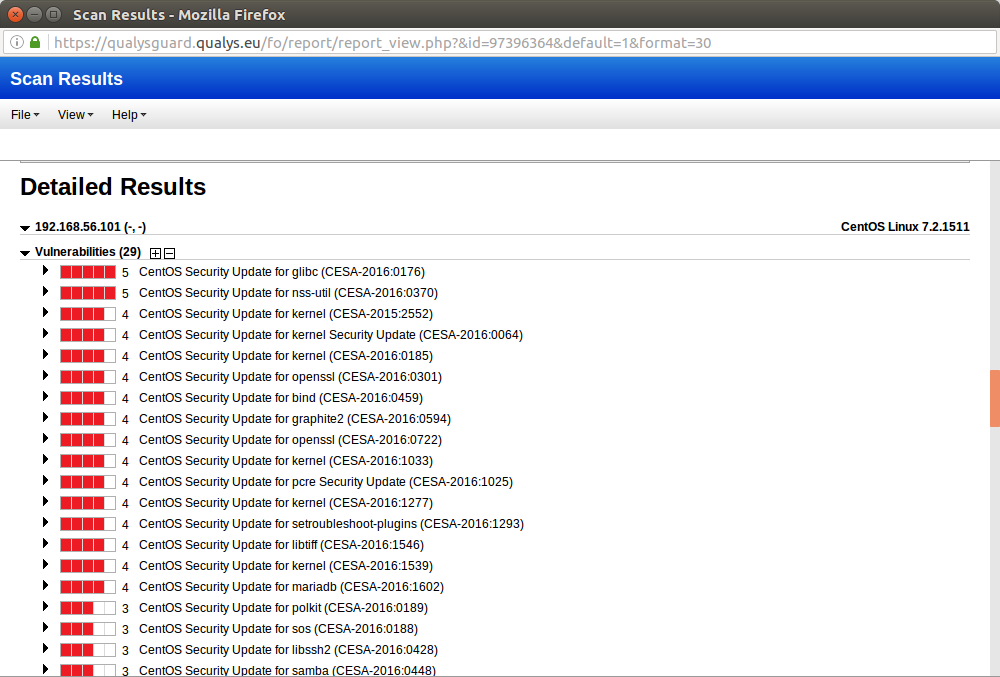The image size is (1000, 677).
Task: Select 'CentOS Security Update for graphite2 (CESA-2016:0594)'
Action: tap(295, 419)
